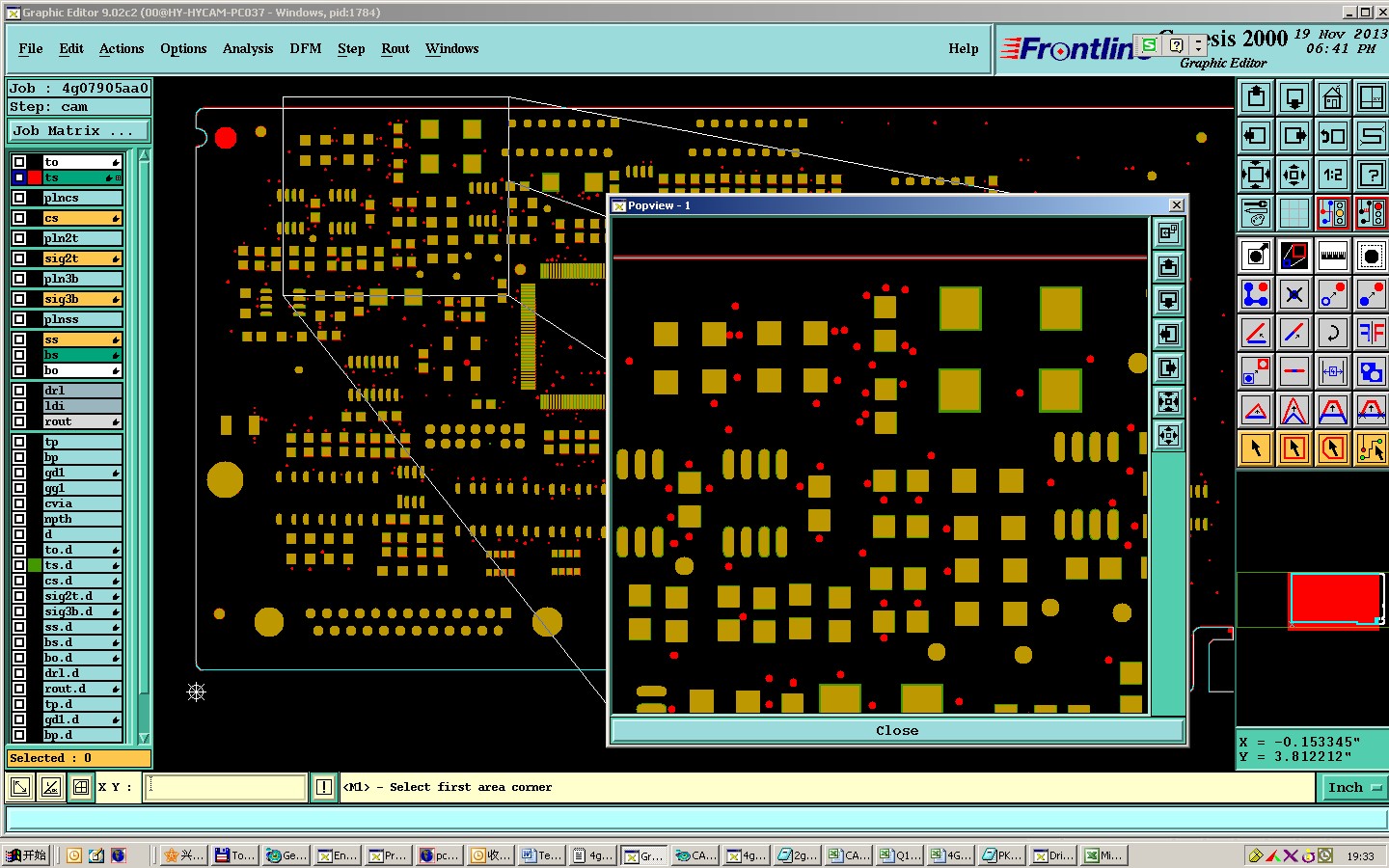The image size is (1389, 868).
Task: Click the Home view icon
Action: [x=1333, y=97]
